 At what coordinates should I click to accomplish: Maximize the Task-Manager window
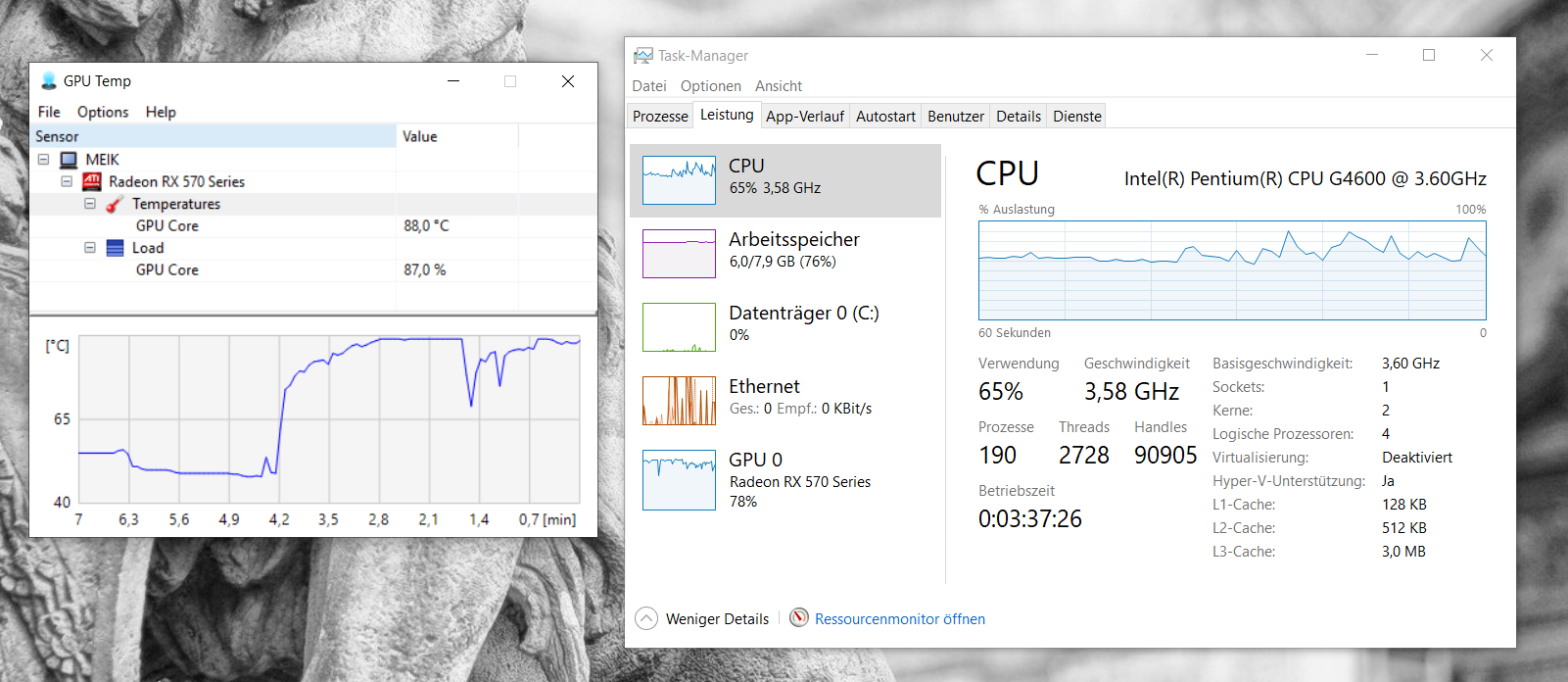click(x=1429, y=55)
